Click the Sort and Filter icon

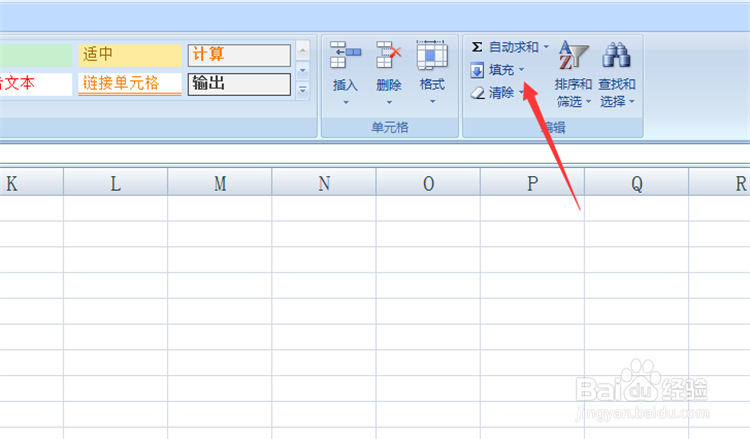[573, 55]
